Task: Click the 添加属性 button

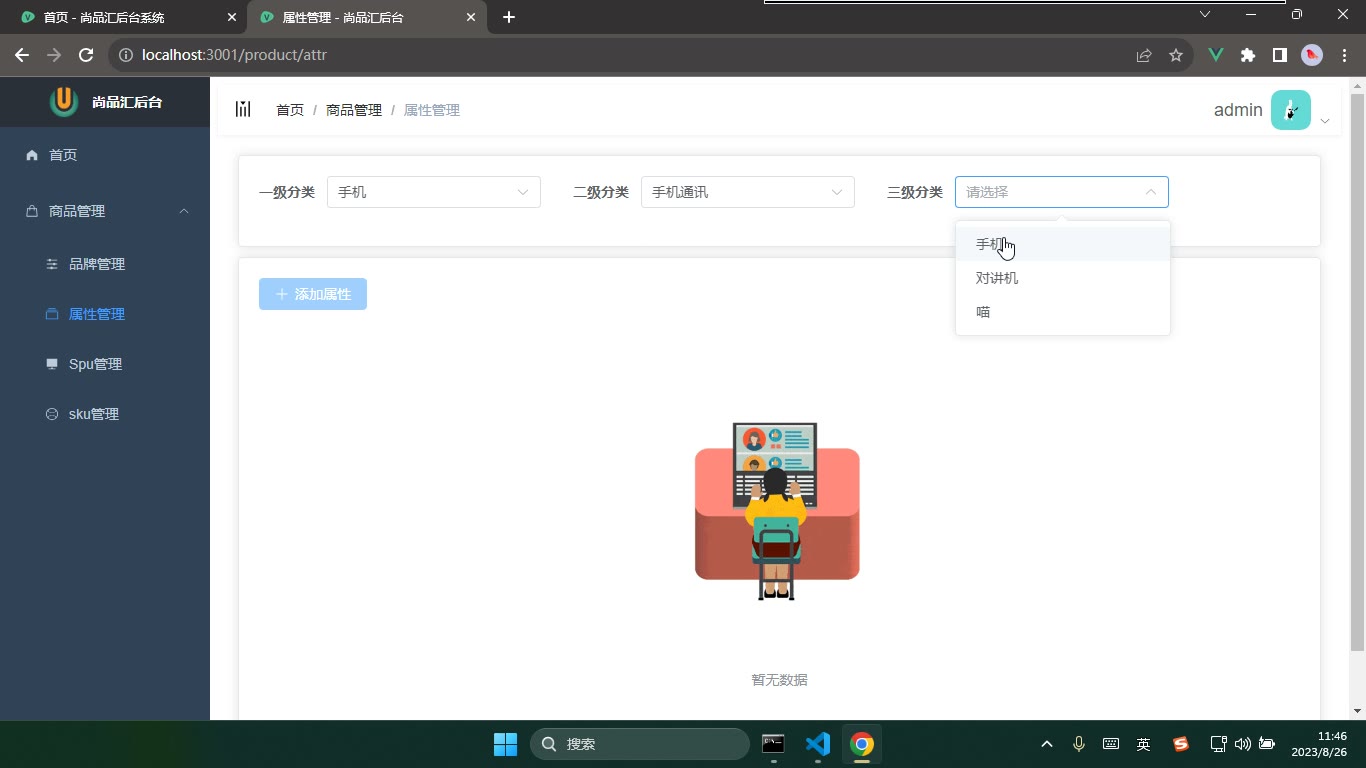Action: coord(313,294)
